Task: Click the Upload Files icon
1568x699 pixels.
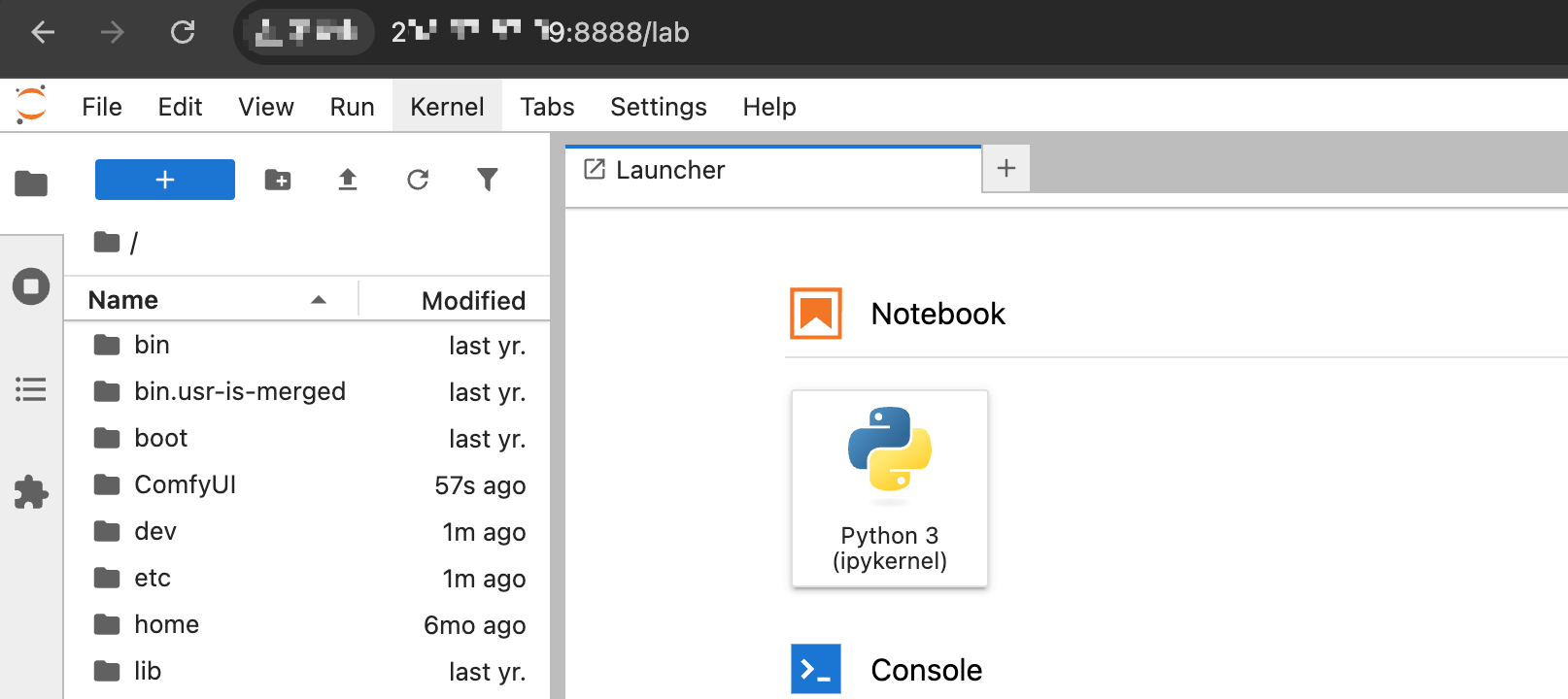Action: click(x=348, y=180)
